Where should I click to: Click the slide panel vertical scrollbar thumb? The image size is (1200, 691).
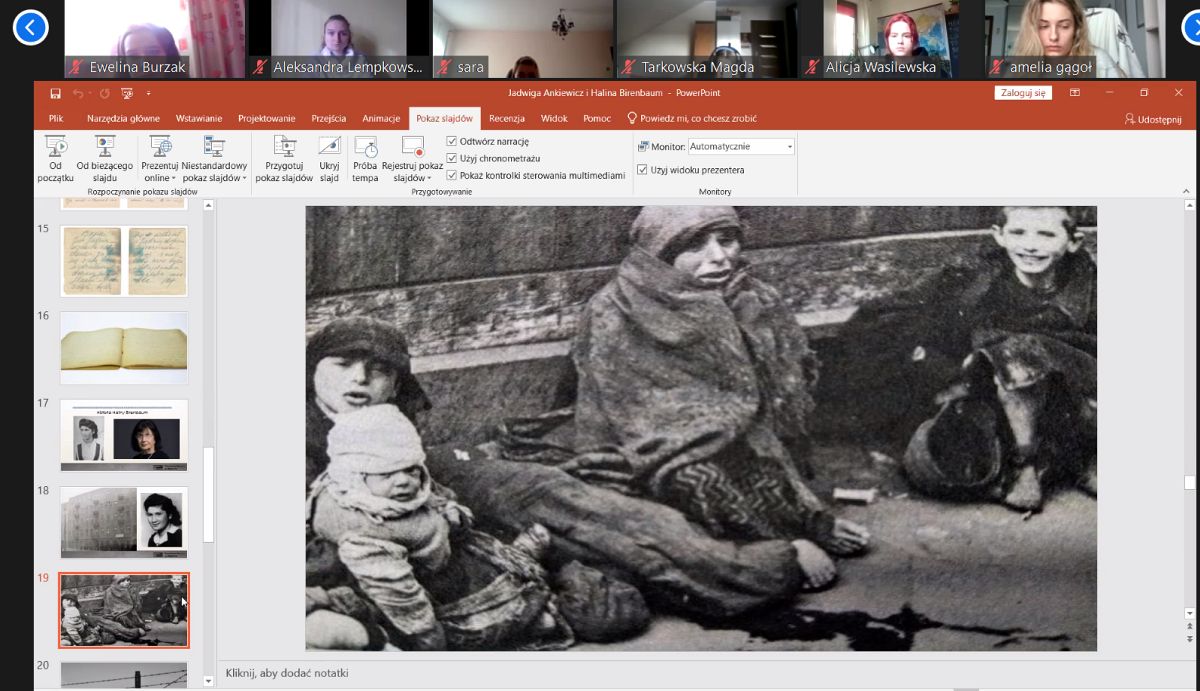[x=209, y=494]
